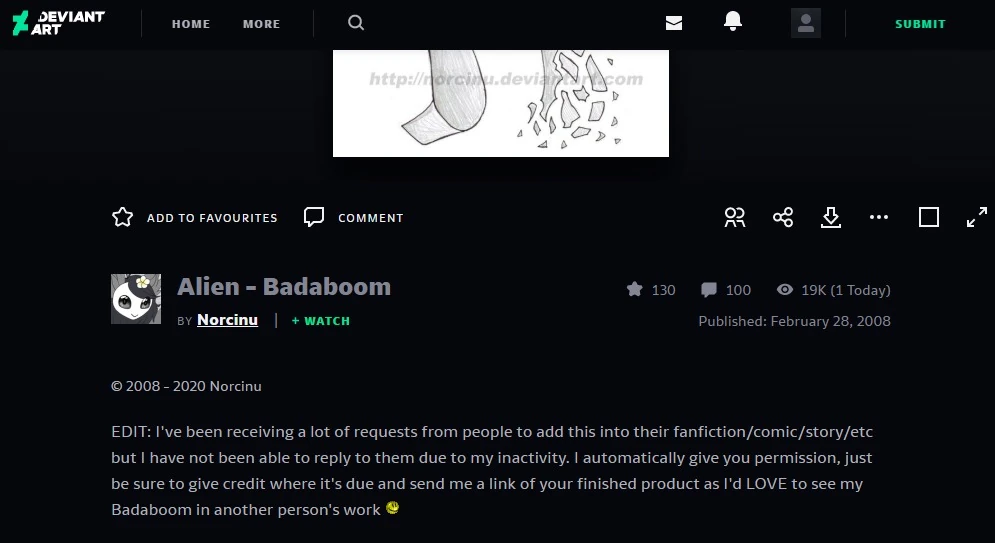Viewport: 995px width, 543px height.
Task: Toggle theater mode square icon
Action: pyautogui.click(x=929, y=217)
